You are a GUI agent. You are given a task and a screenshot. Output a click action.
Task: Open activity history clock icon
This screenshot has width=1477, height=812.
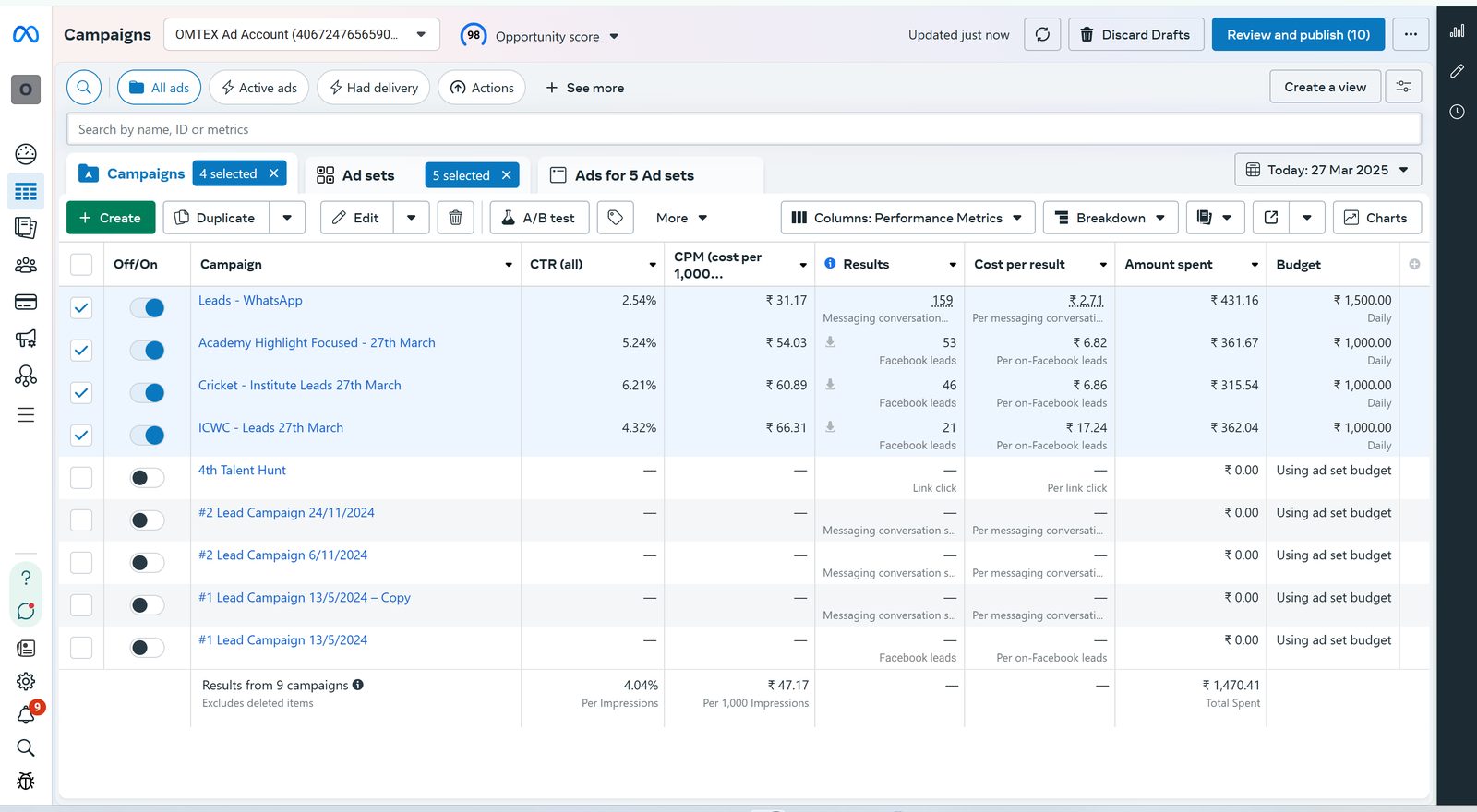click(1457, 112)
